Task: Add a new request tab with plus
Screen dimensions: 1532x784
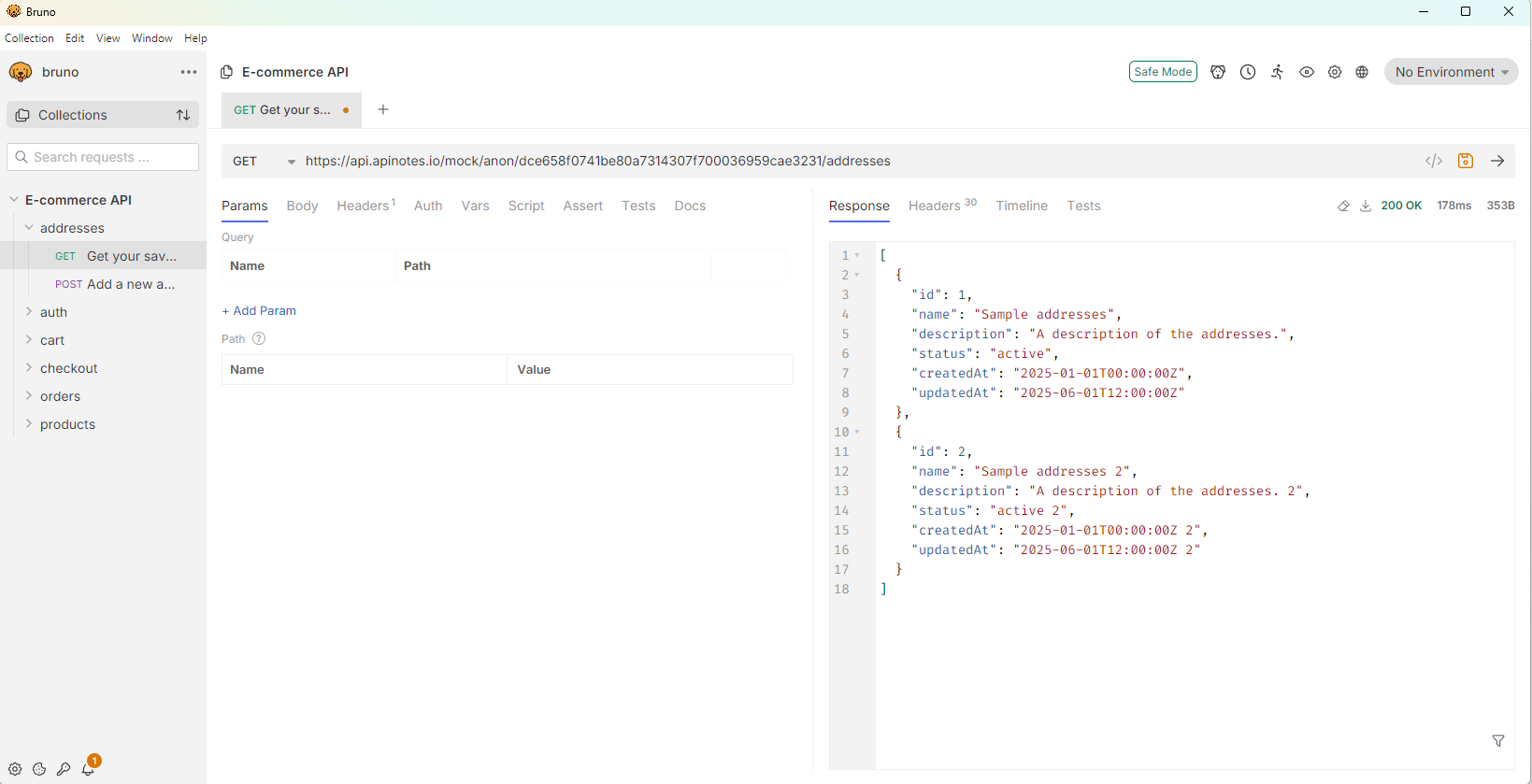Action: click(x=383, y=109)
